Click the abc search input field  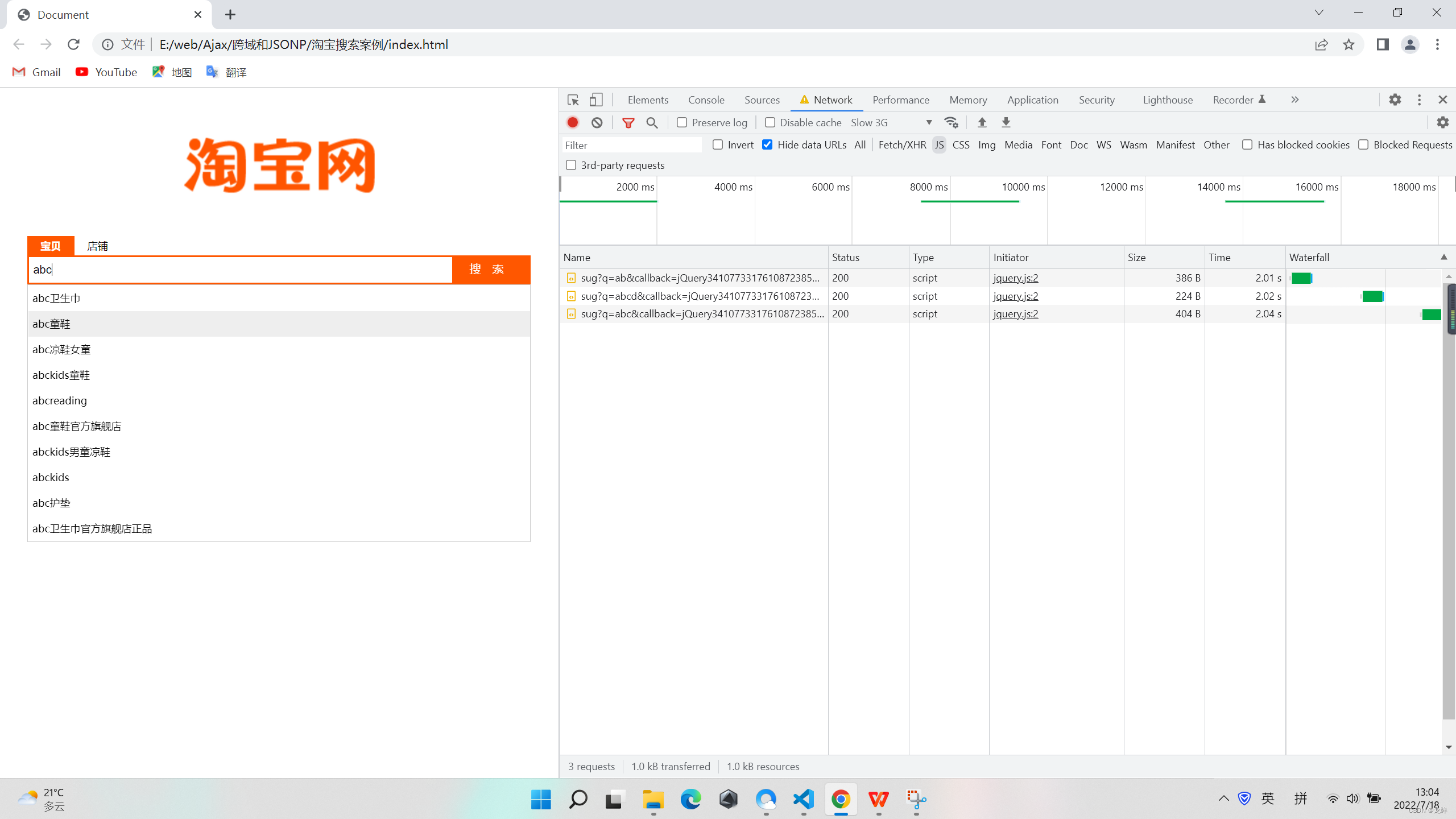240,269
